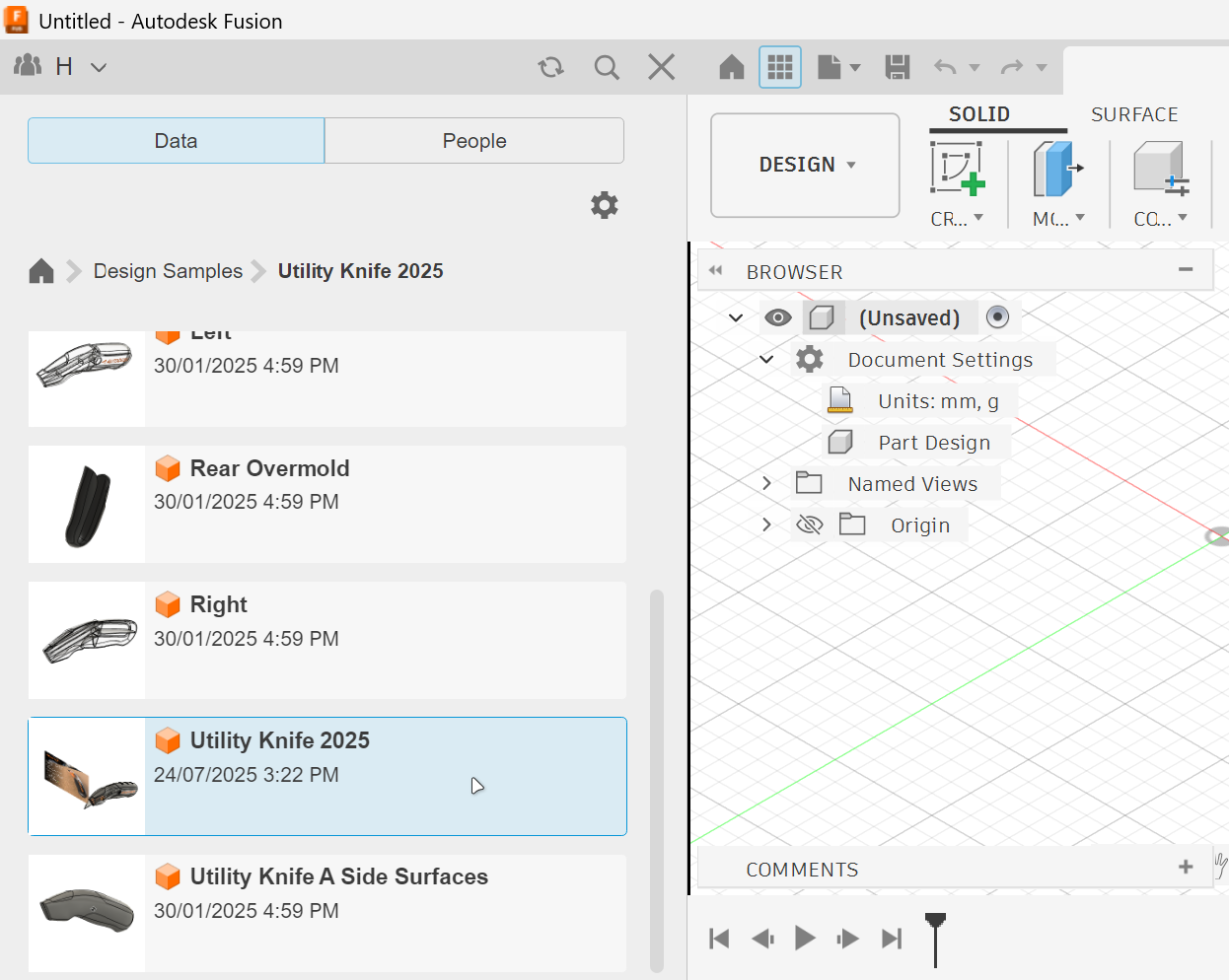Select Document Settings tree item
Viewport: 1229px width, 980px height.
coord(940,360)
